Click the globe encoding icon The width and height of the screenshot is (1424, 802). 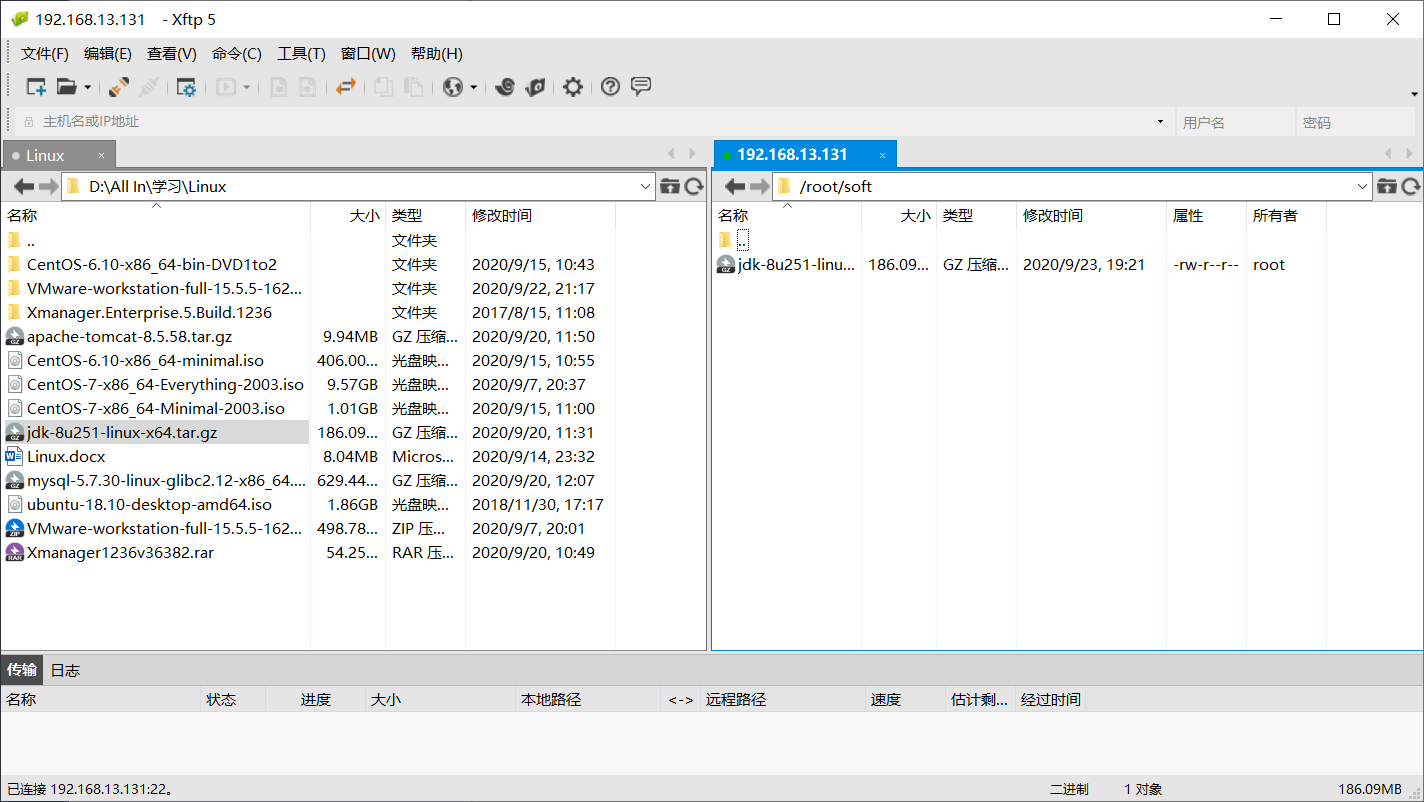pos(453,87)
